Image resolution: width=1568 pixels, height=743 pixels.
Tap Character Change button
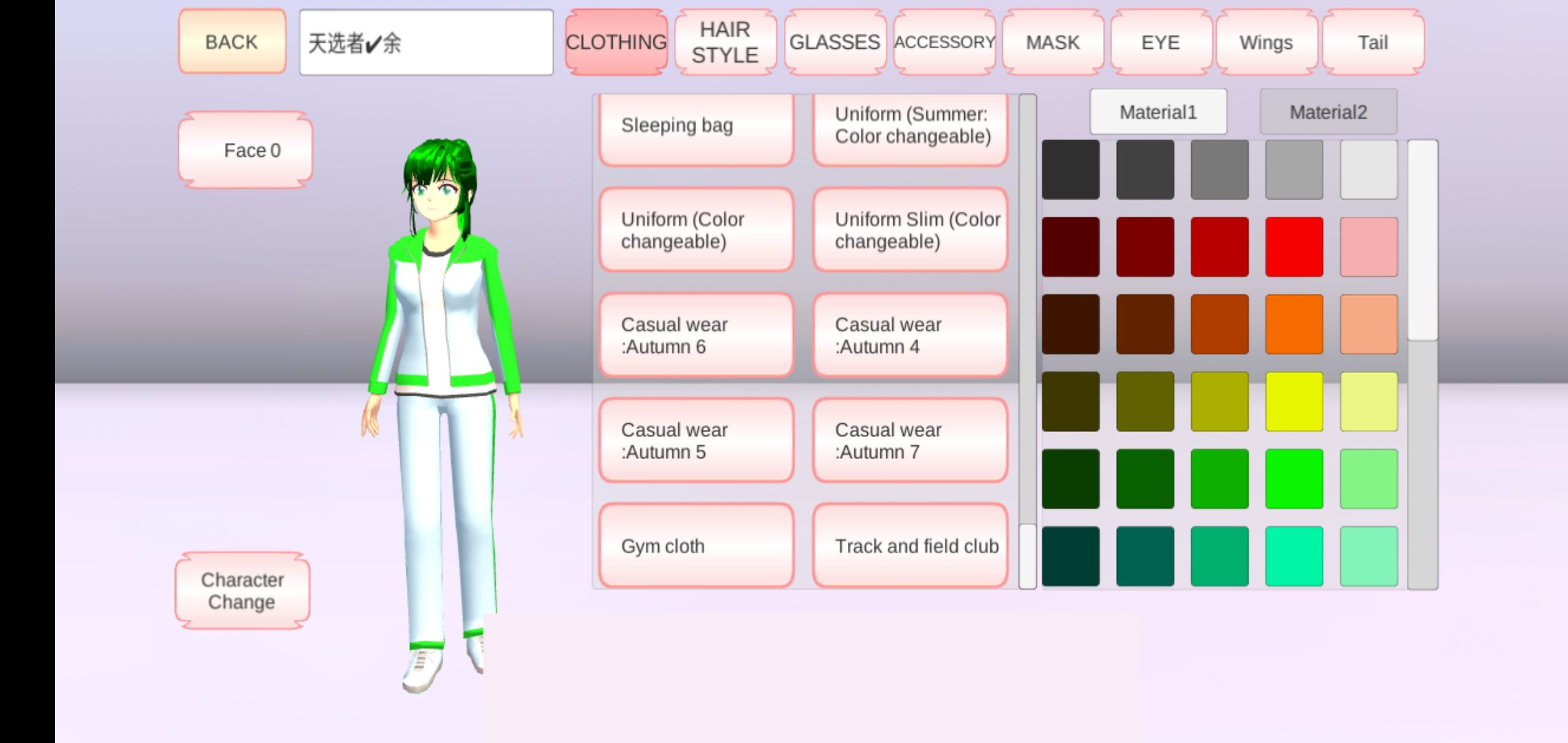point(242,590)
